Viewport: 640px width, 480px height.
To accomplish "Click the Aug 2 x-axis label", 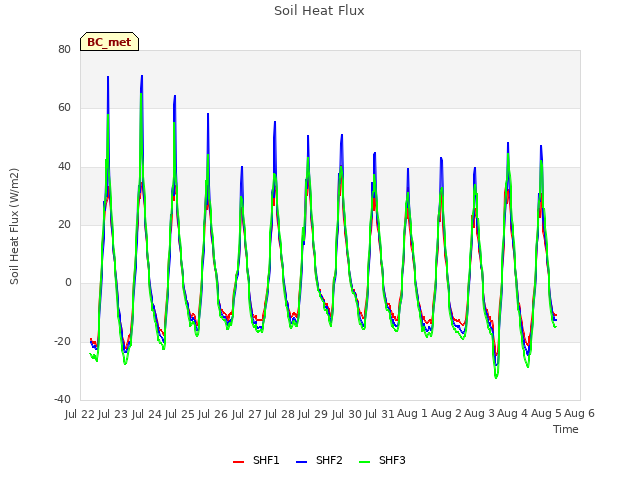I will pos(446,414).
